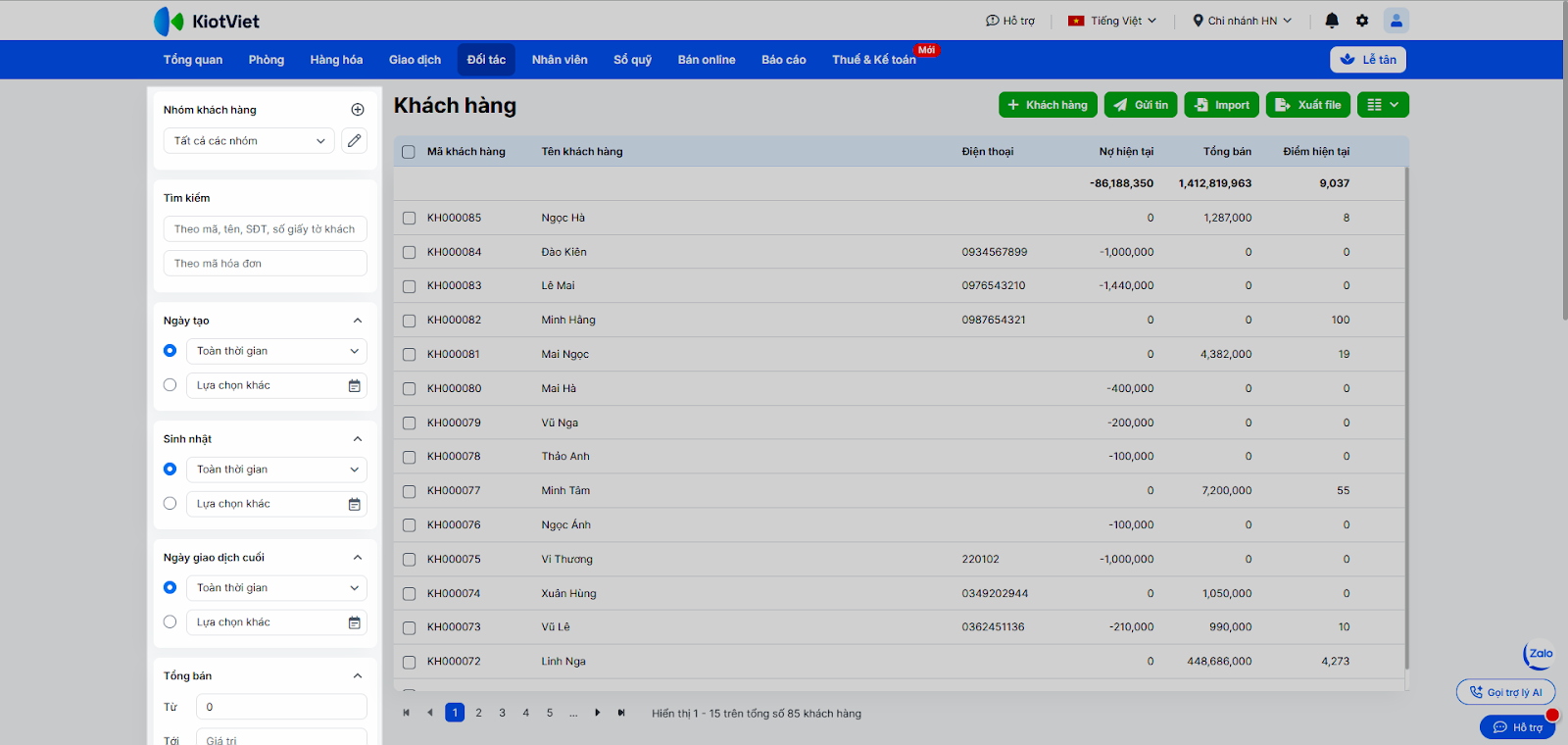This screenshot has height=745, width=1568.
Task: Tick checkbox for KH000085
Action: click(409, 219)
